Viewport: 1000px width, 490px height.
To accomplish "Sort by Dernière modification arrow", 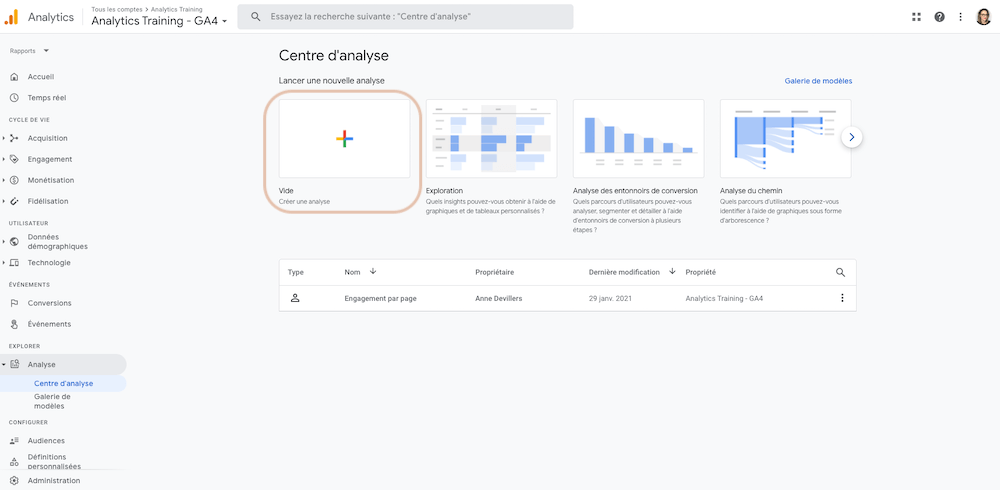I will click(x=672, y=271).
